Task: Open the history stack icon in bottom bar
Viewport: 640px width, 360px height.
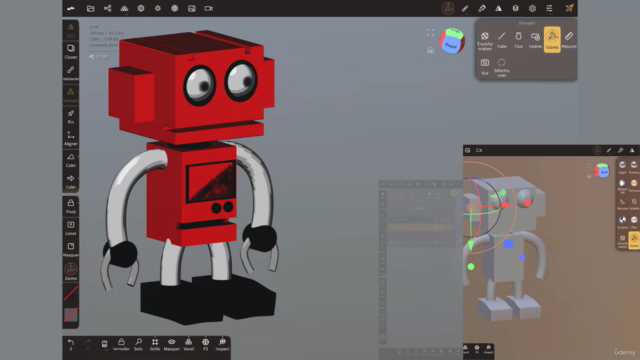Action: point(104,344)
